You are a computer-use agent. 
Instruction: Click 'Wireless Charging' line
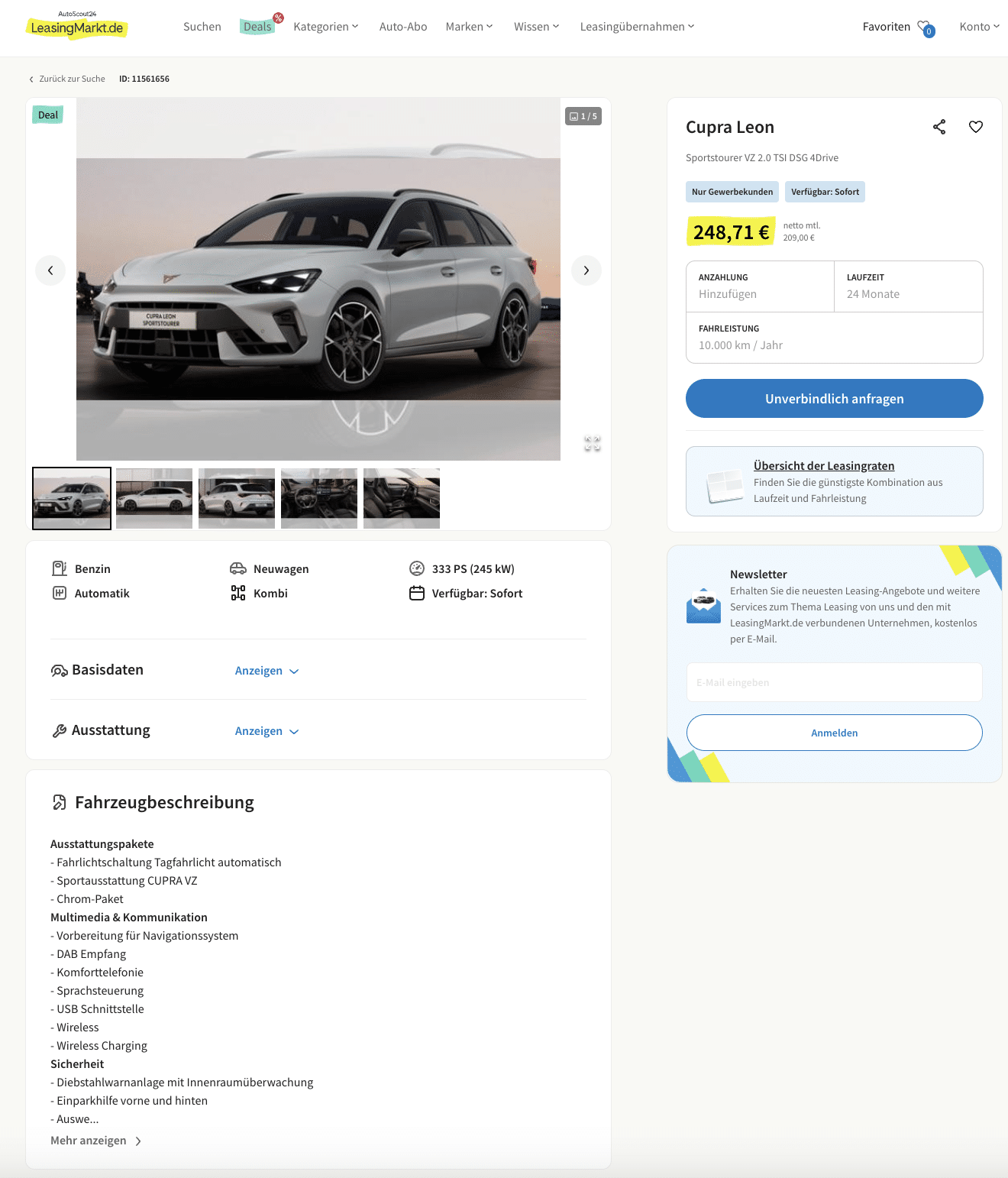pos(99,1046)
